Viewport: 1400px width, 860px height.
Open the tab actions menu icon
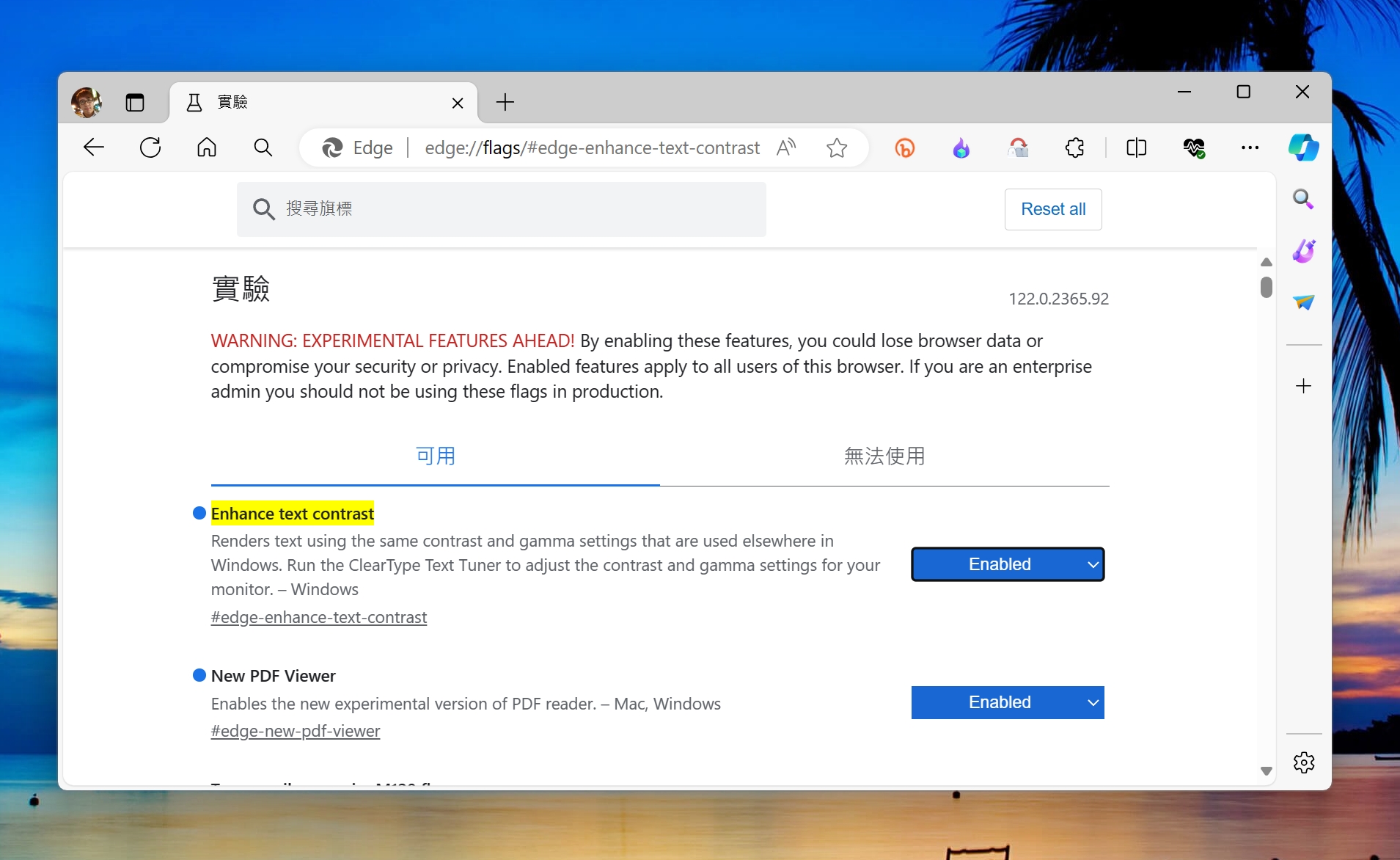pyautogui.click(x=135, y=103)
